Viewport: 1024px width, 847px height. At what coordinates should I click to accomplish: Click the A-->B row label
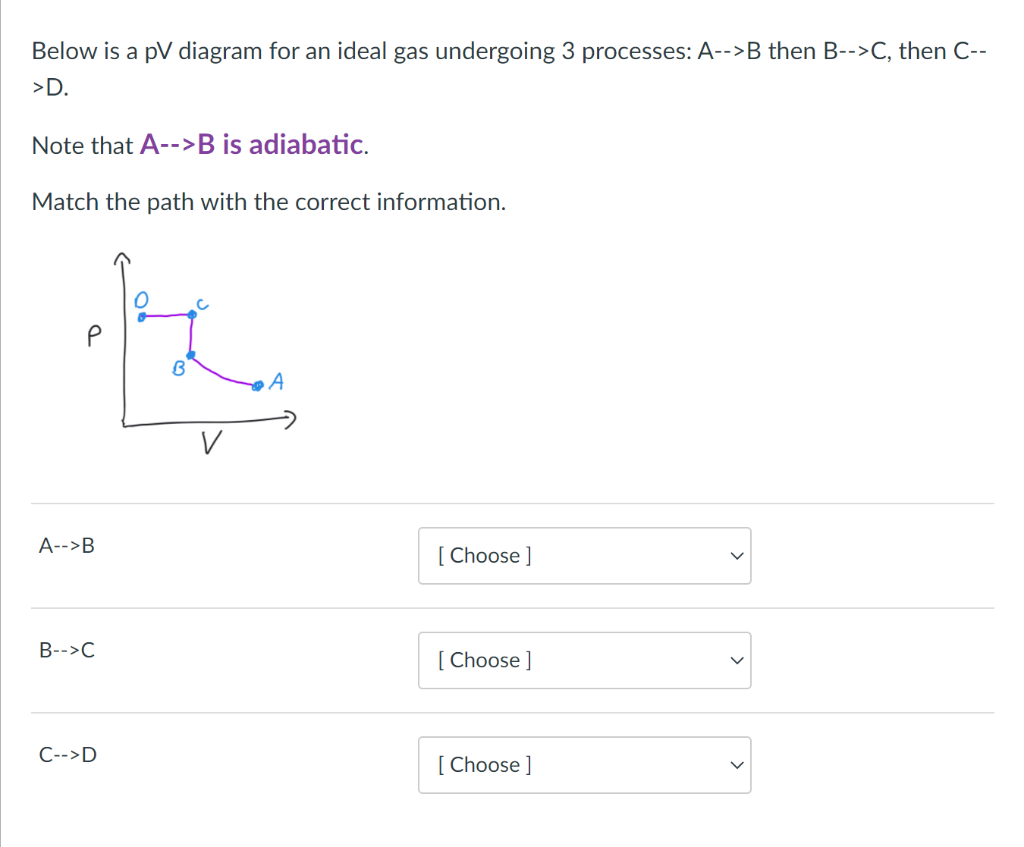coord(67,545)
